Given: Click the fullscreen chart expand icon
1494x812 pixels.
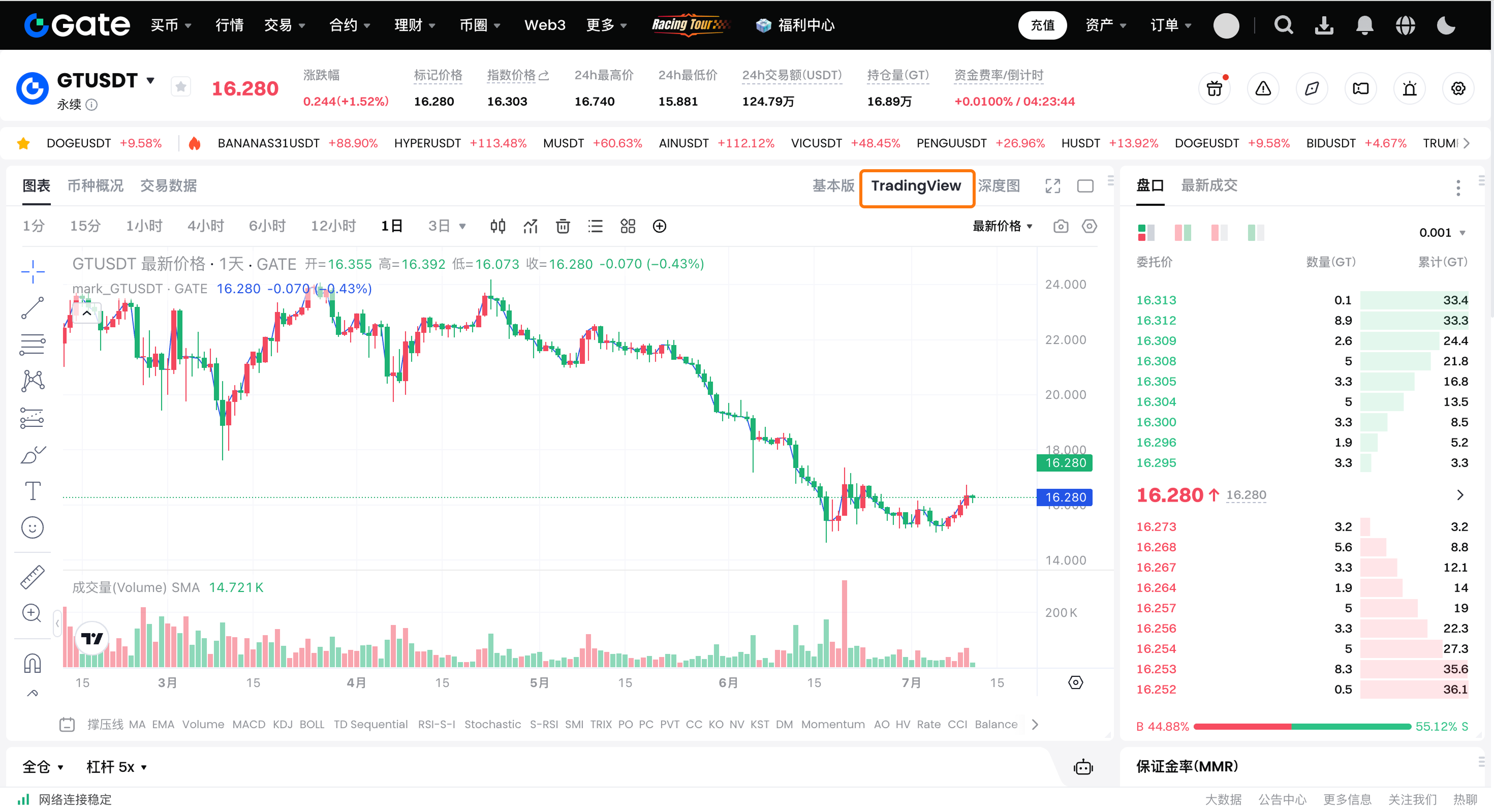Looking at the screenshot, I should click(1052, 185).
